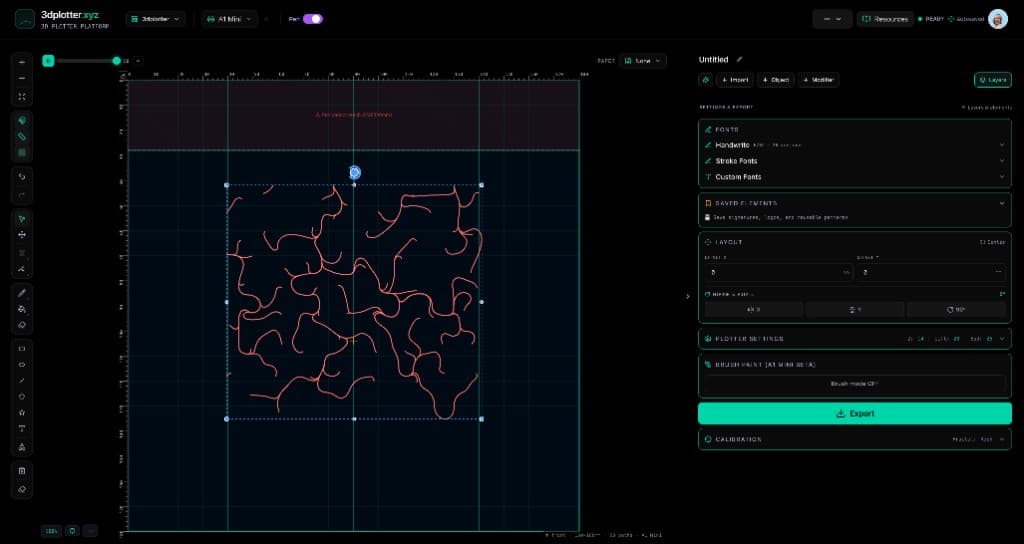Open the 3dplotter dropdown in header
The image size is (1024, 544).
(x=155, y=19)
